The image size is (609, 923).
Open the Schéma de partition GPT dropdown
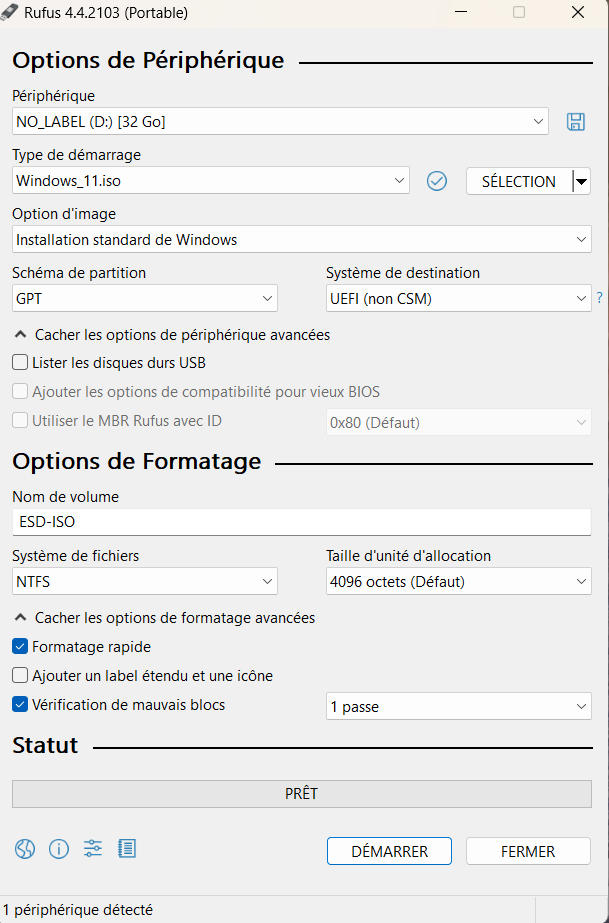(x=145, y=298)
